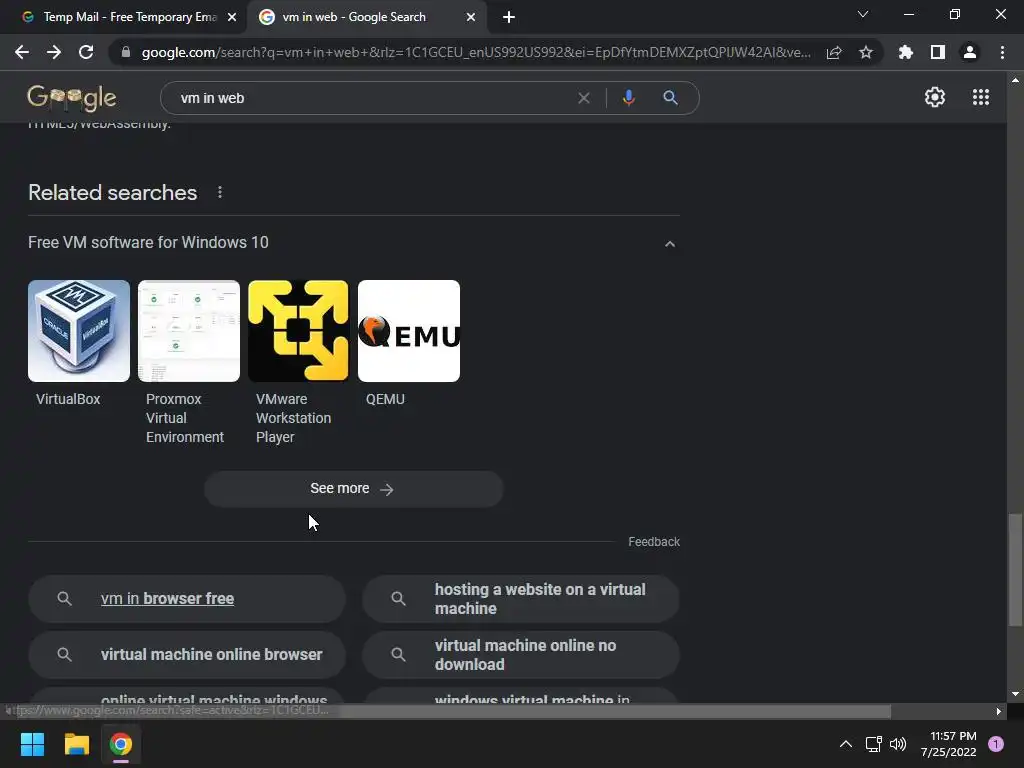The height and width of the screenshot is (768, 1024).
Task: Click the 'QEMU' label
Action: 385,399
